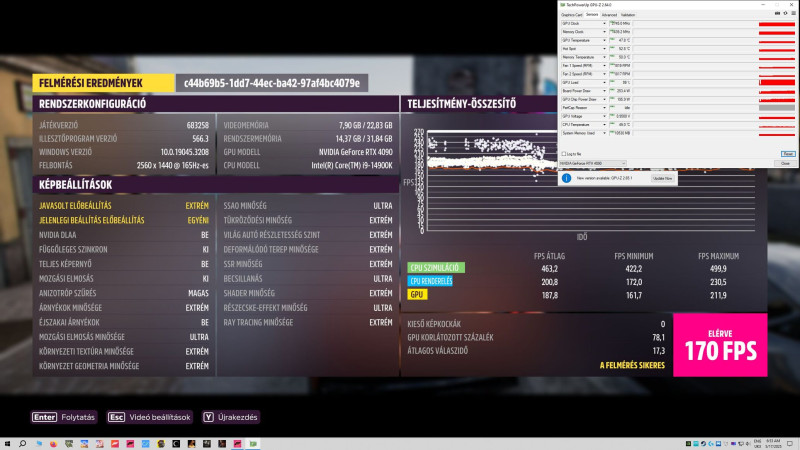The width and height of the screenshot is (800, 450).
Task: Click the JAVASOLT ELŐBEÁLLÍTÁS row
Action: [124, 206]
